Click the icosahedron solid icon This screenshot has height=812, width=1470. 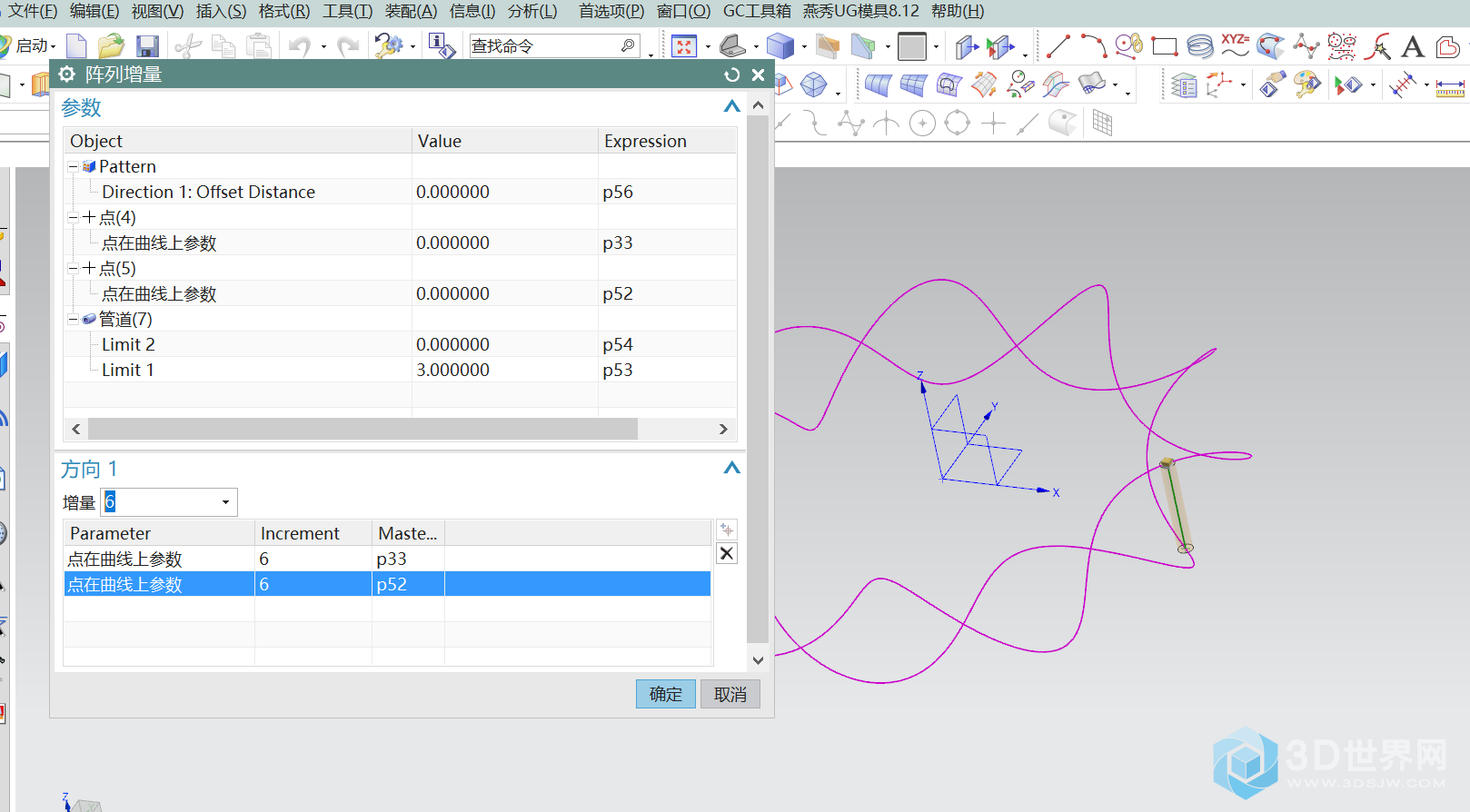(x=814, y=86)
